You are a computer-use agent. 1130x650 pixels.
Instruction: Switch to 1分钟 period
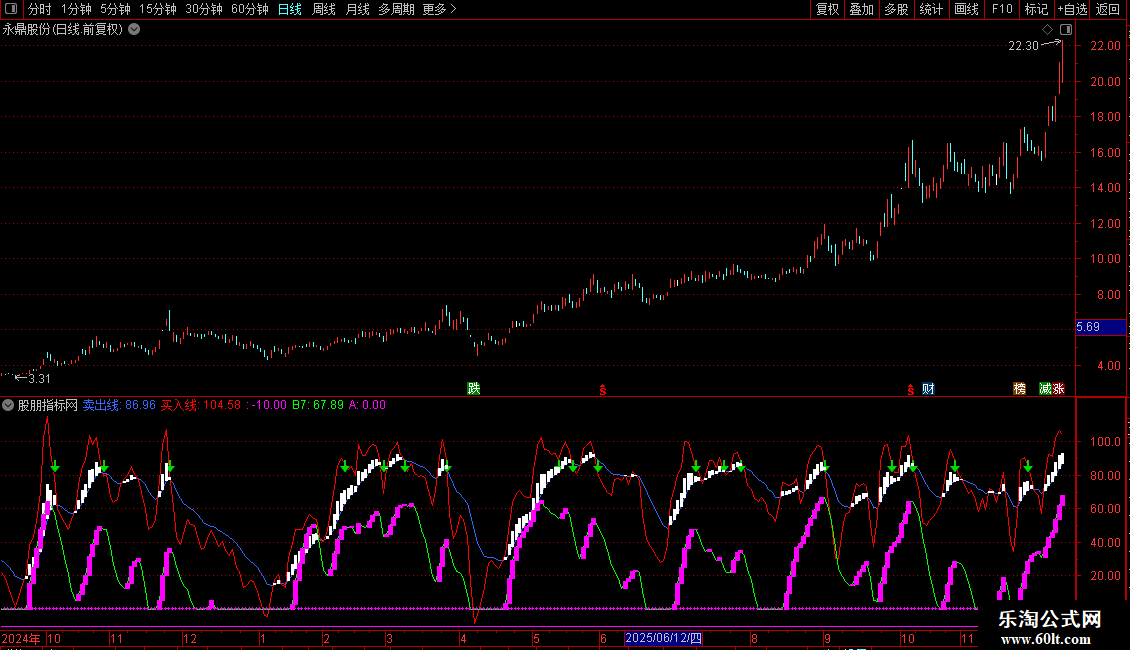(76, 9)
